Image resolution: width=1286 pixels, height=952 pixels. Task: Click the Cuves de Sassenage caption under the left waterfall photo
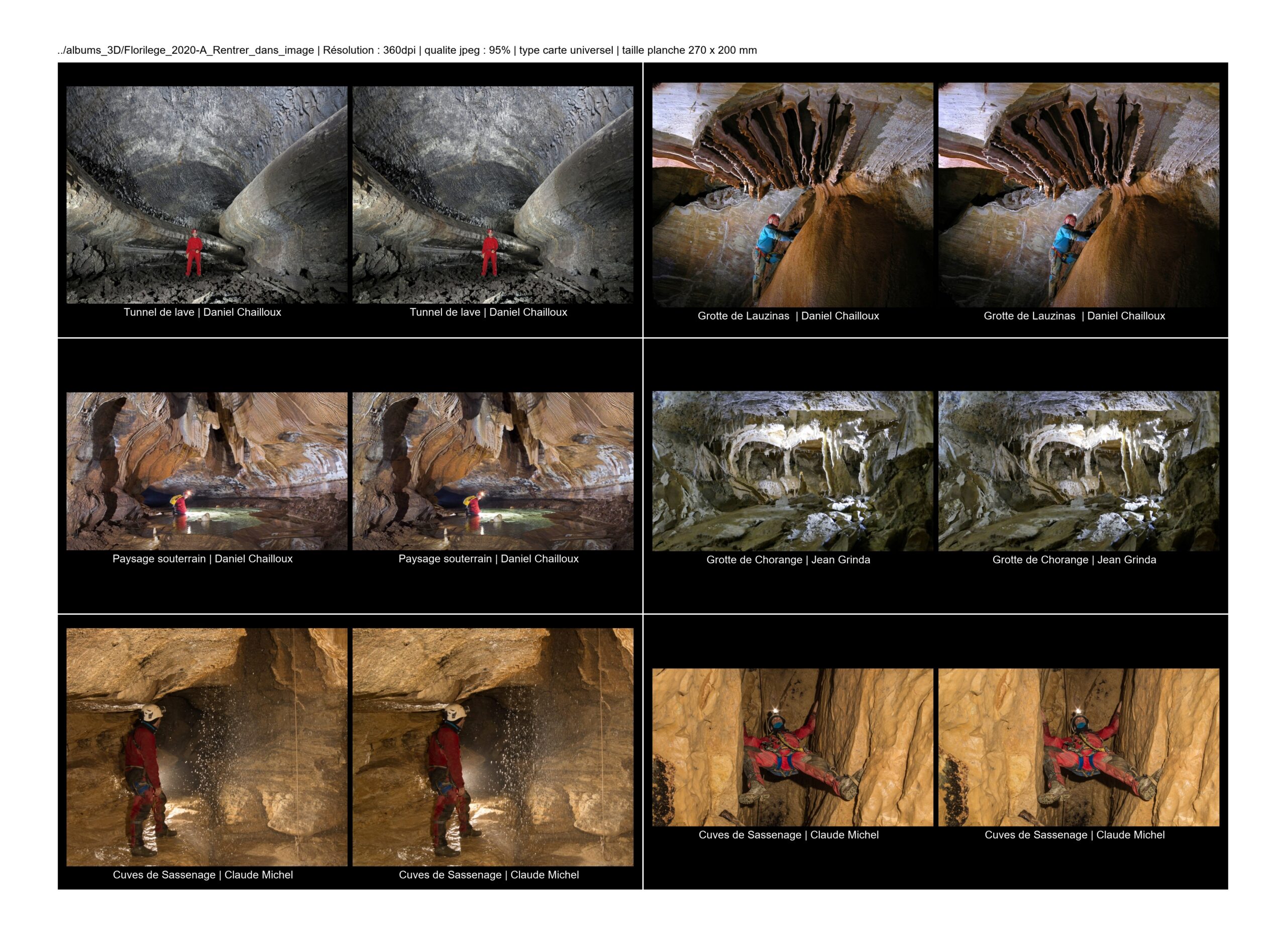[202, 875]
